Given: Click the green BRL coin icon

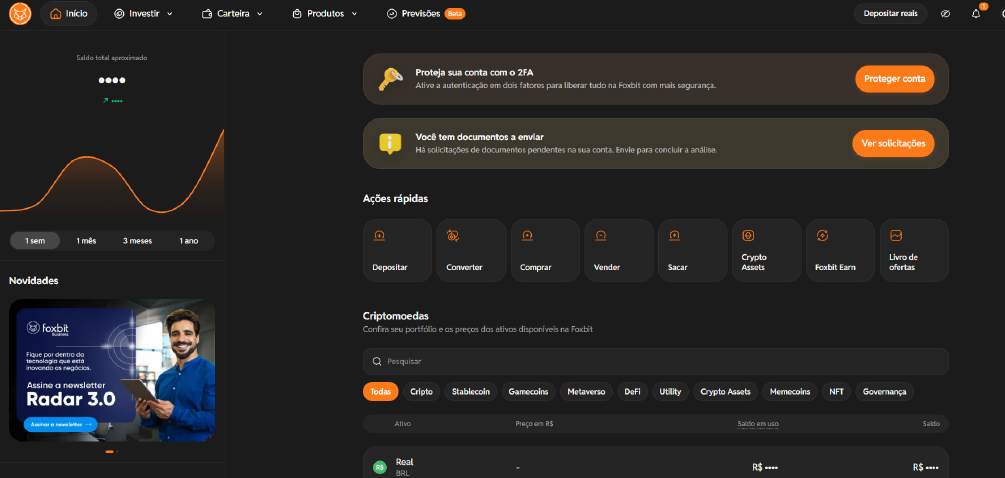Looking at the screenshot, I should 380,468.
